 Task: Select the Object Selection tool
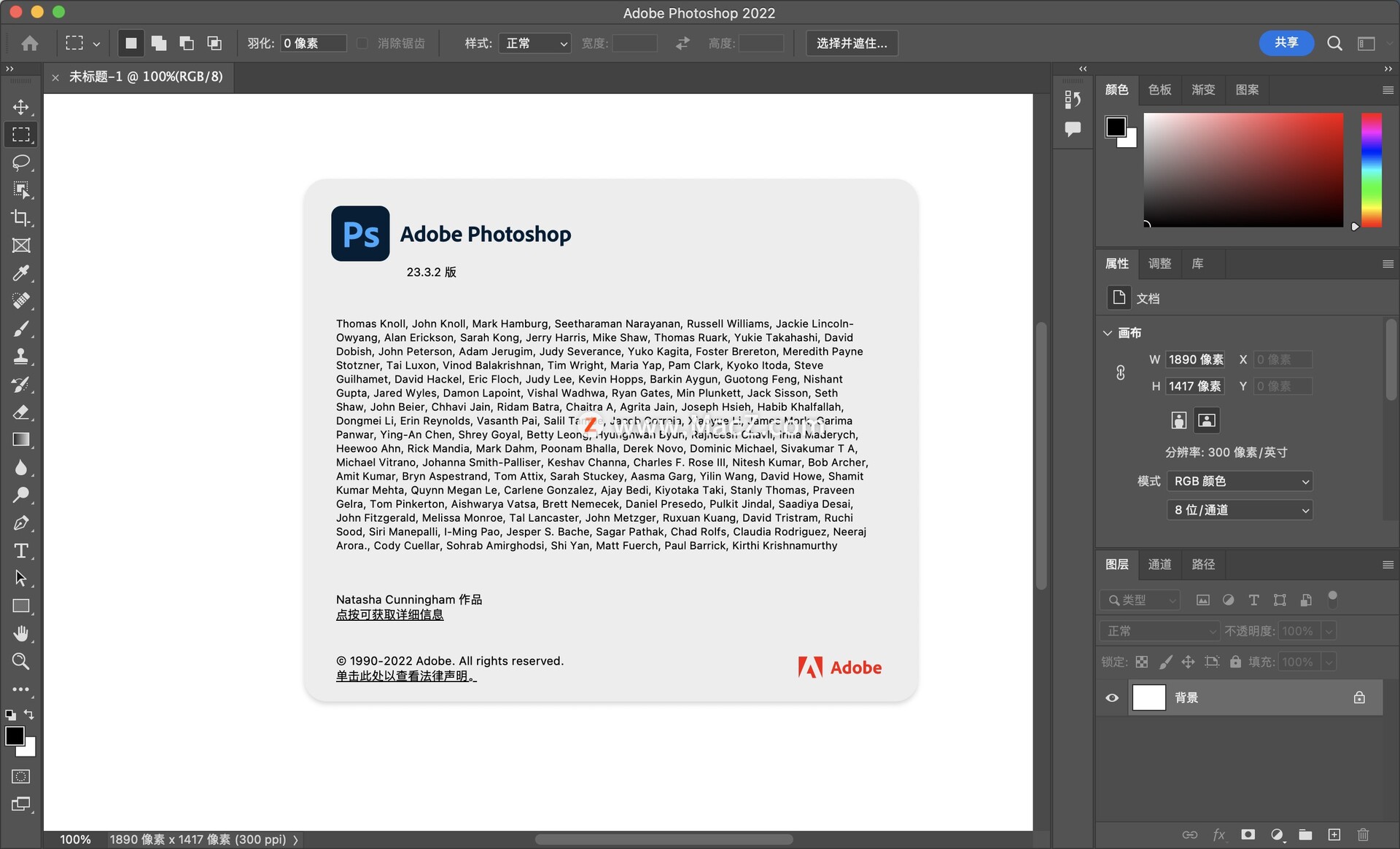(x=21, y=190)
